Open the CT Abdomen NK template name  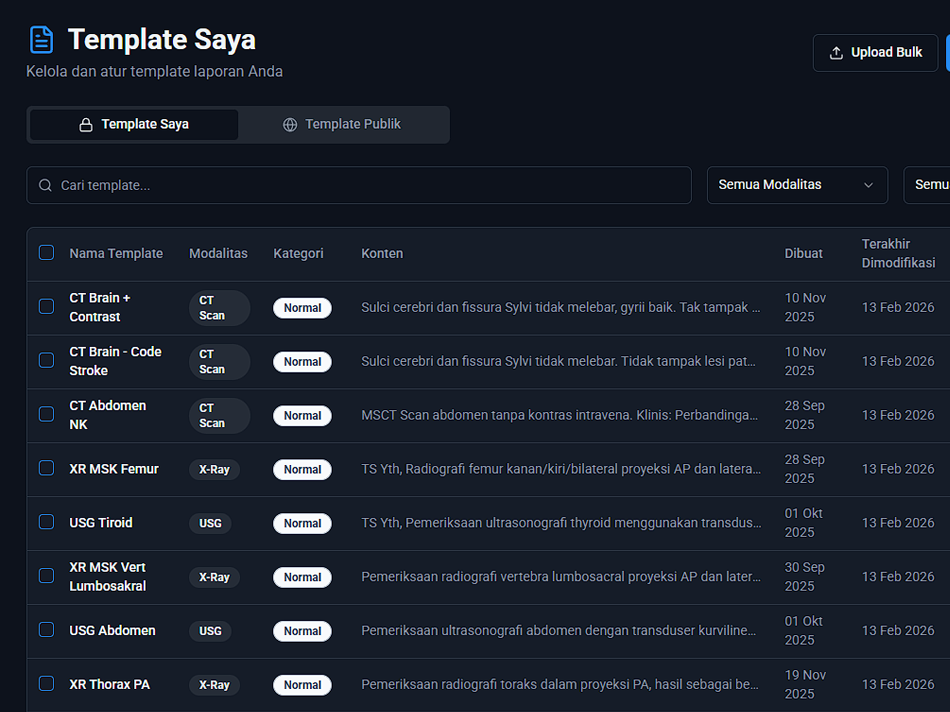tap(107, 415)
